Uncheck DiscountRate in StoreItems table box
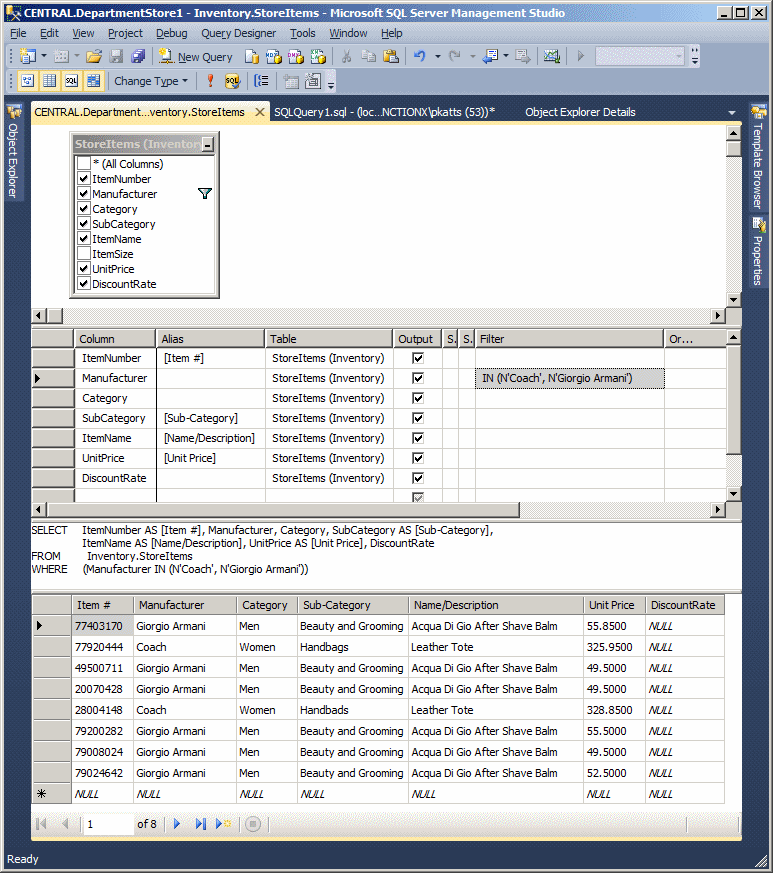773x873 pixels. tap(84, 284)
